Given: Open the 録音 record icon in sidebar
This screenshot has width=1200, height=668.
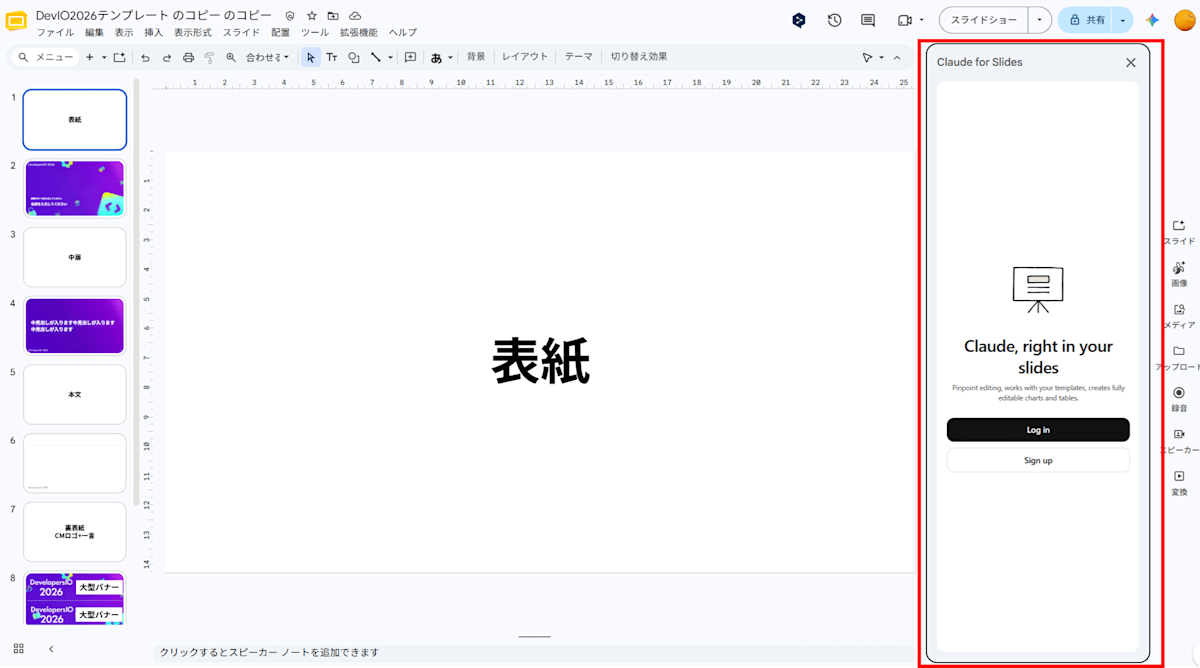Looking at the screenshot, I should pyautogui.click(x=1179, y=393).
